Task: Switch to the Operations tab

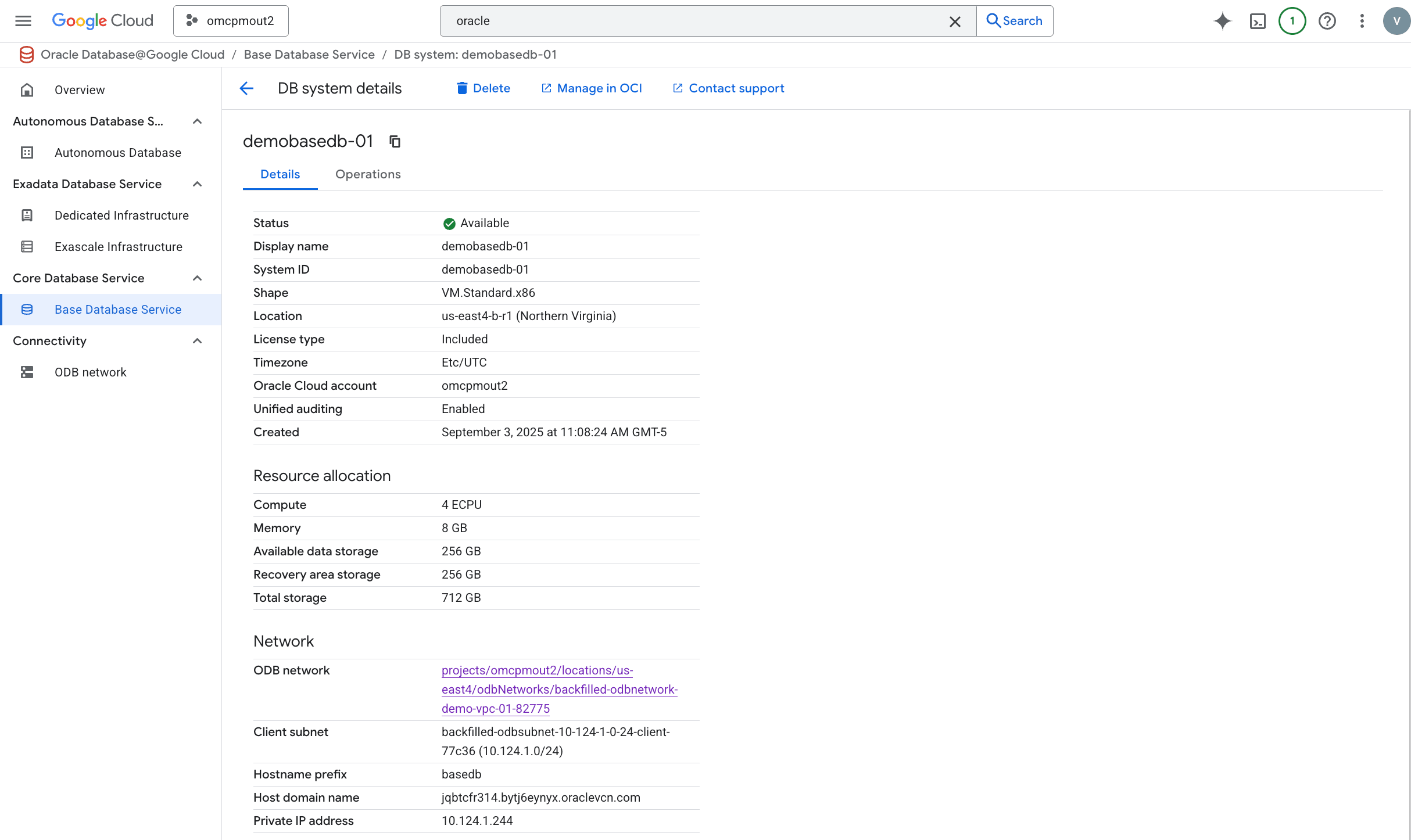Action: [367, 174]
